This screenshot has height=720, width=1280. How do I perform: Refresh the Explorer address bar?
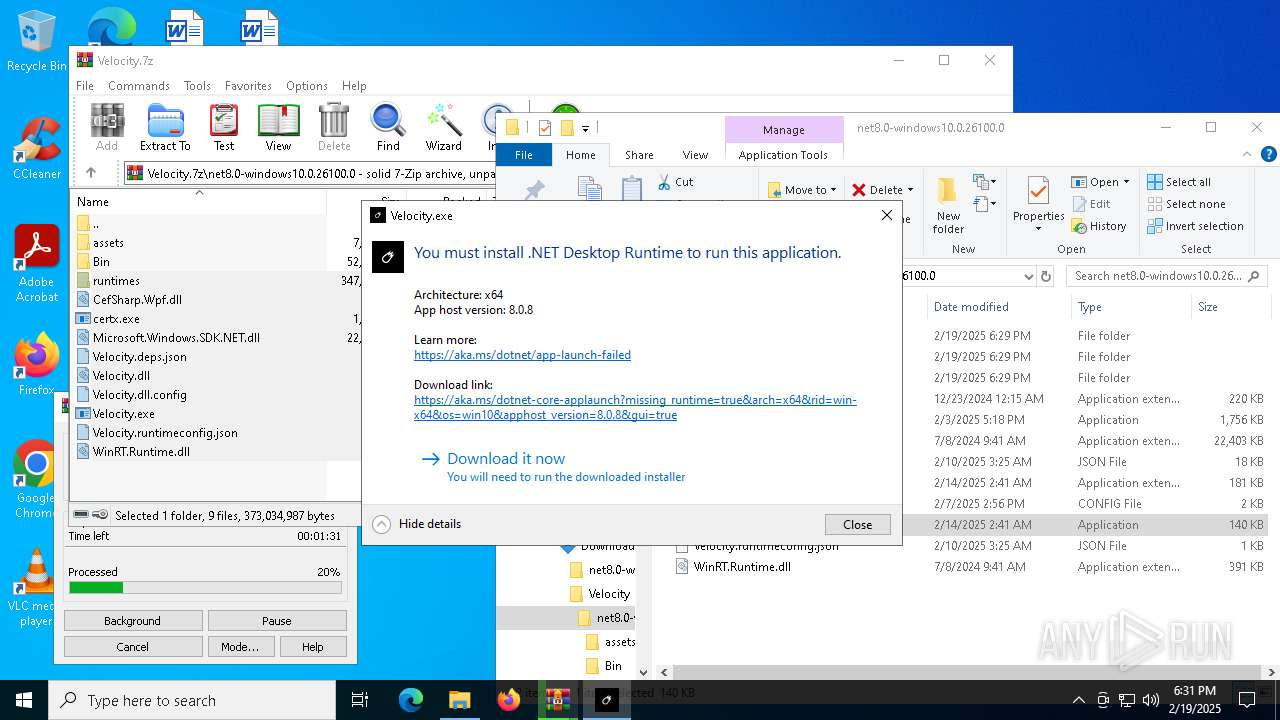tap(1046, 276)
